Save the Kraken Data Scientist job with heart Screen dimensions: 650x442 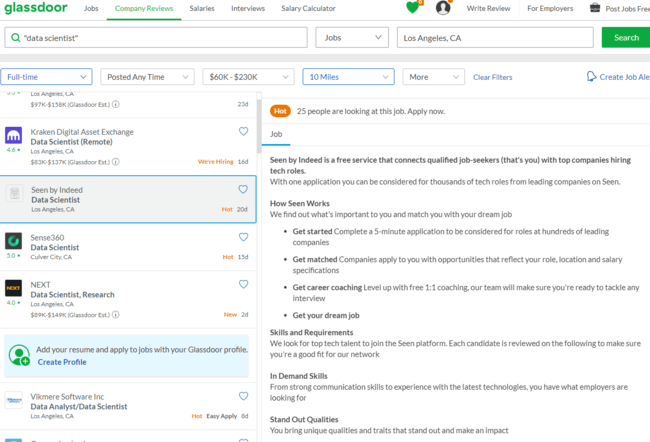pyautogui.click(x=243, y=131)
